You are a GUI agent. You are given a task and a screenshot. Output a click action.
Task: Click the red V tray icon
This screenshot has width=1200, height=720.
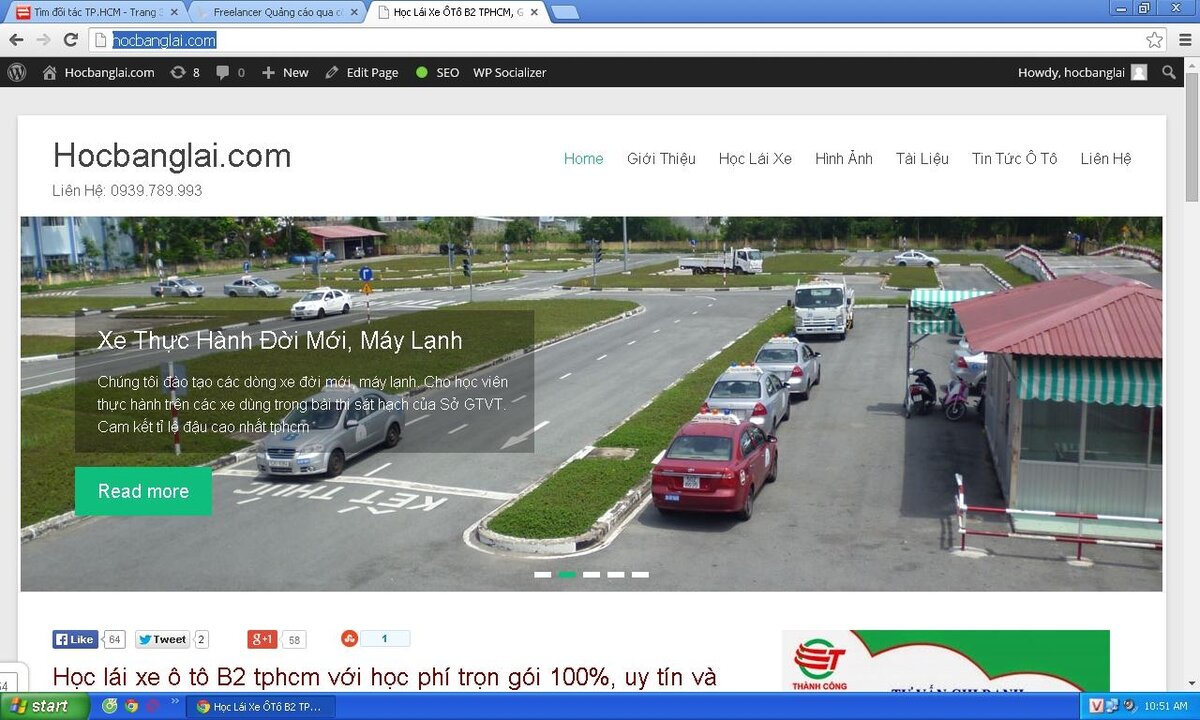point(1096,706)
